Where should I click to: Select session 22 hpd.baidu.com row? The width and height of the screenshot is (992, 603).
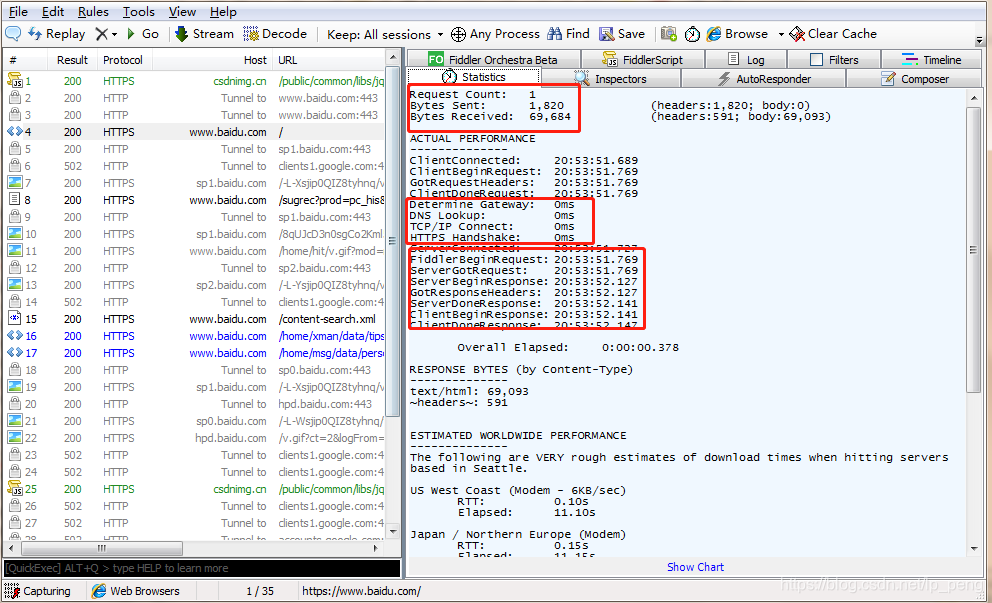(x=195, y=438)
